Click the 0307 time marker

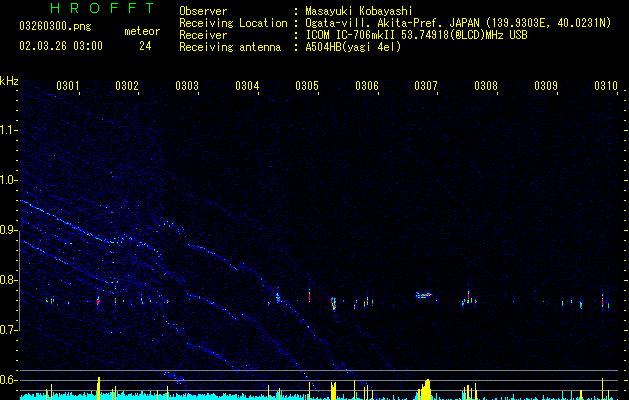click(426, 86)
